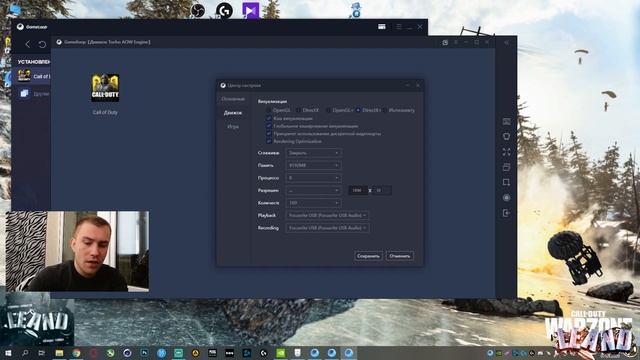The image size is (640, 360).
Task: Open the DPI dropdown showing 160
Action: pyautogui.click(x=313, y=203)
